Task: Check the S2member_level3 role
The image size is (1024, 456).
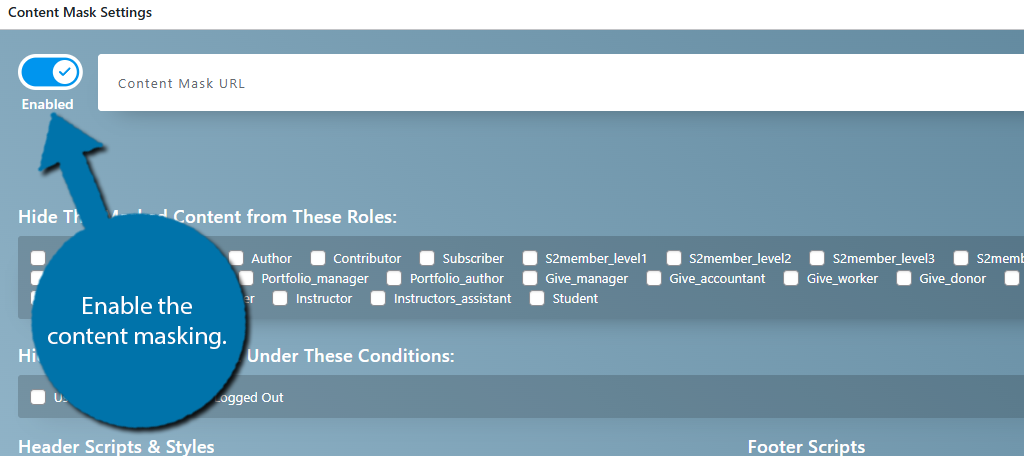Action: click(x=817, y=258)
